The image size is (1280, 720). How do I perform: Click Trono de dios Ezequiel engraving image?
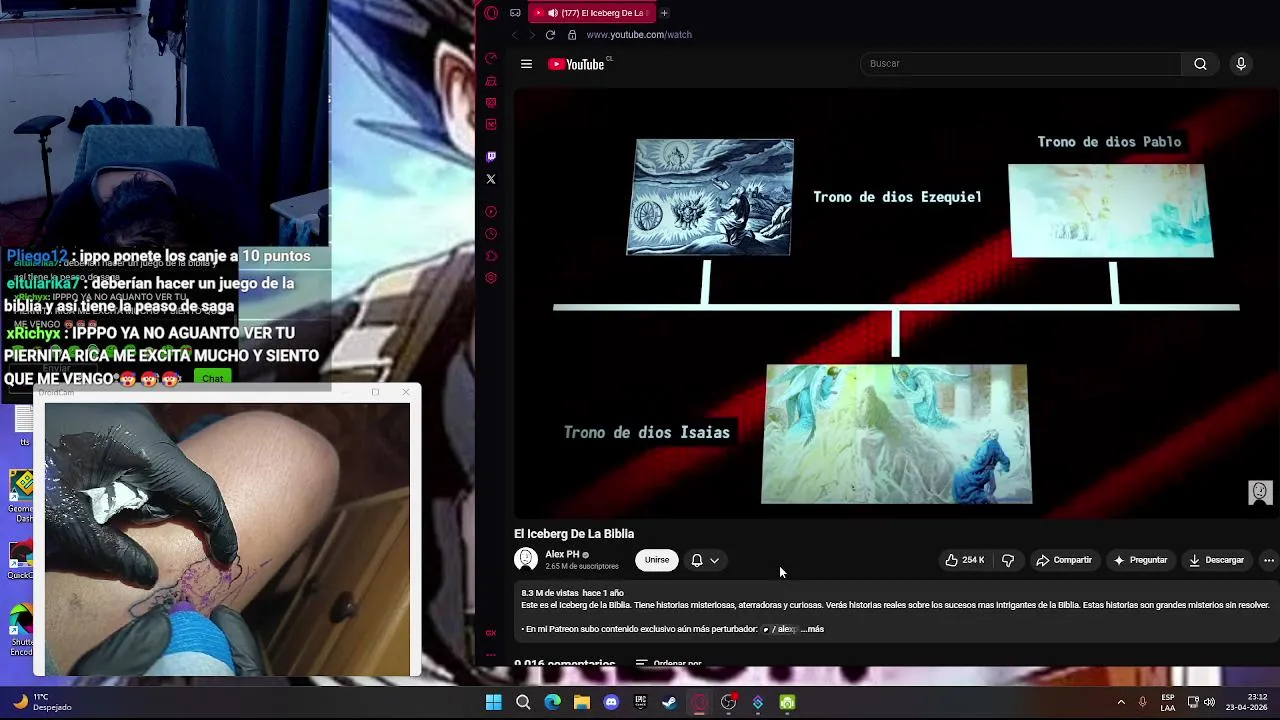(711, 197)
